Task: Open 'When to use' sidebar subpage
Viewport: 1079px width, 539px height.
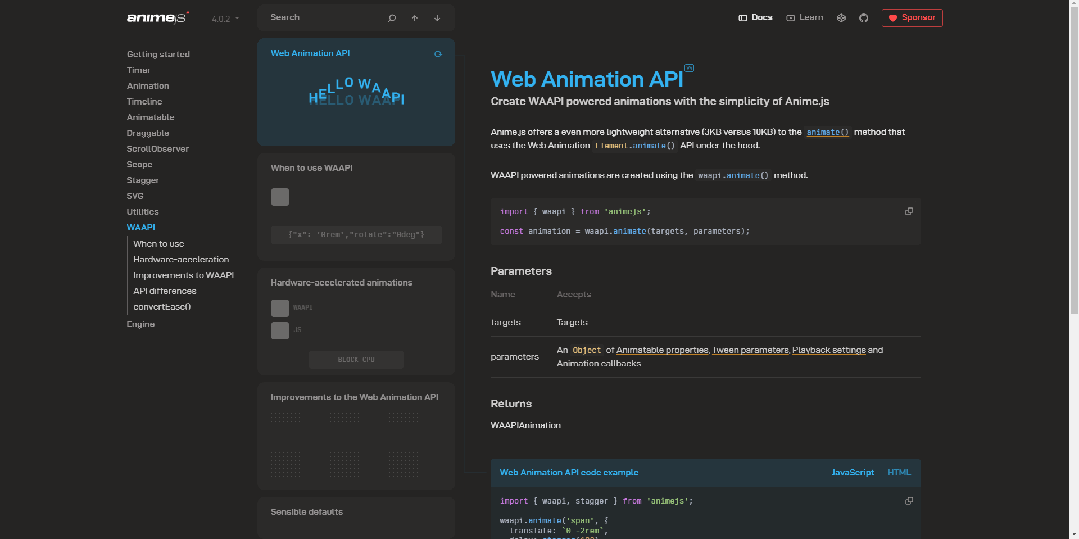Action: coord(159,244)
